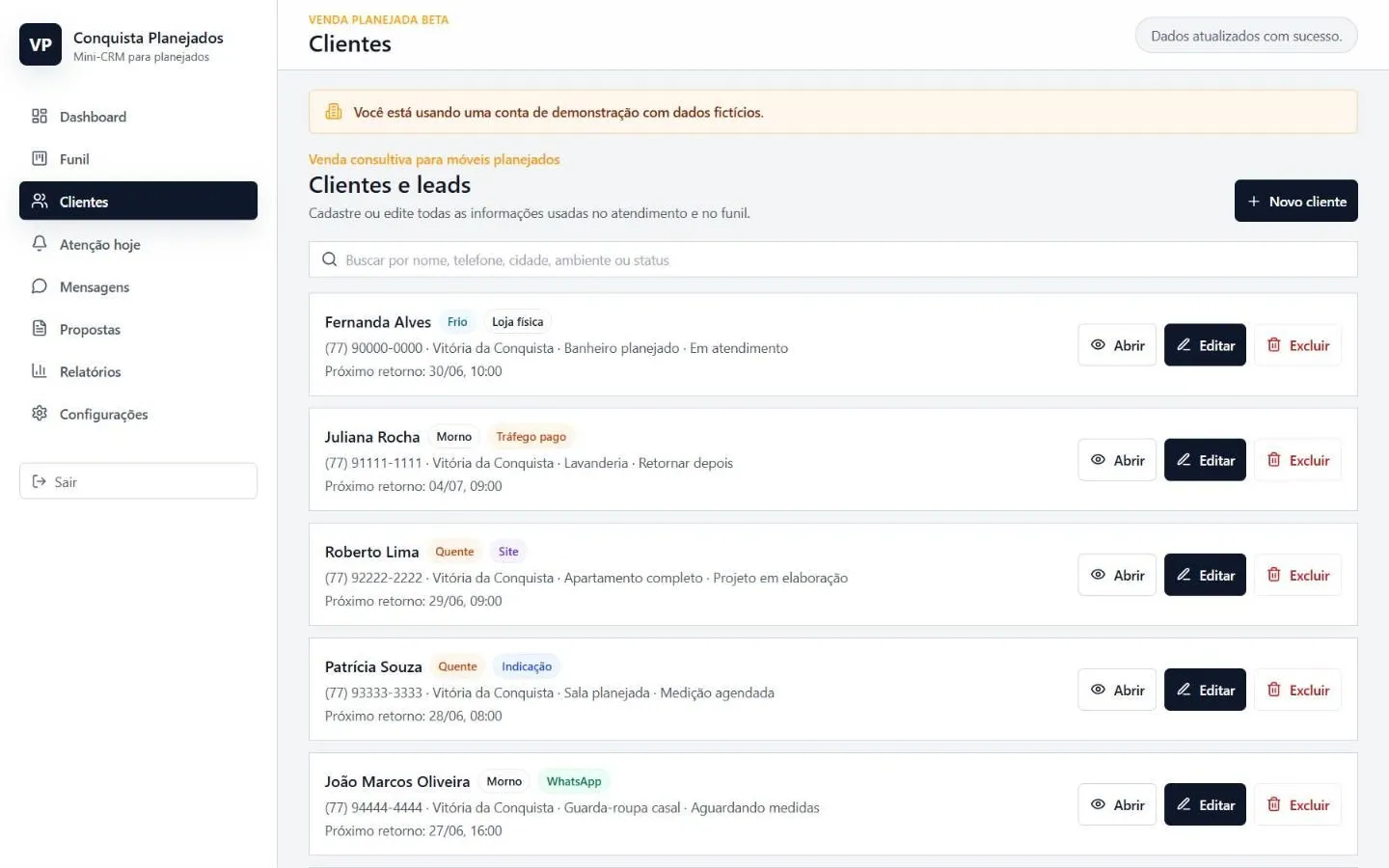The height and width of the screenshot is (868, 1389).
Task: Delete Juliana Rocha with Excluir
Action: 1297,460
